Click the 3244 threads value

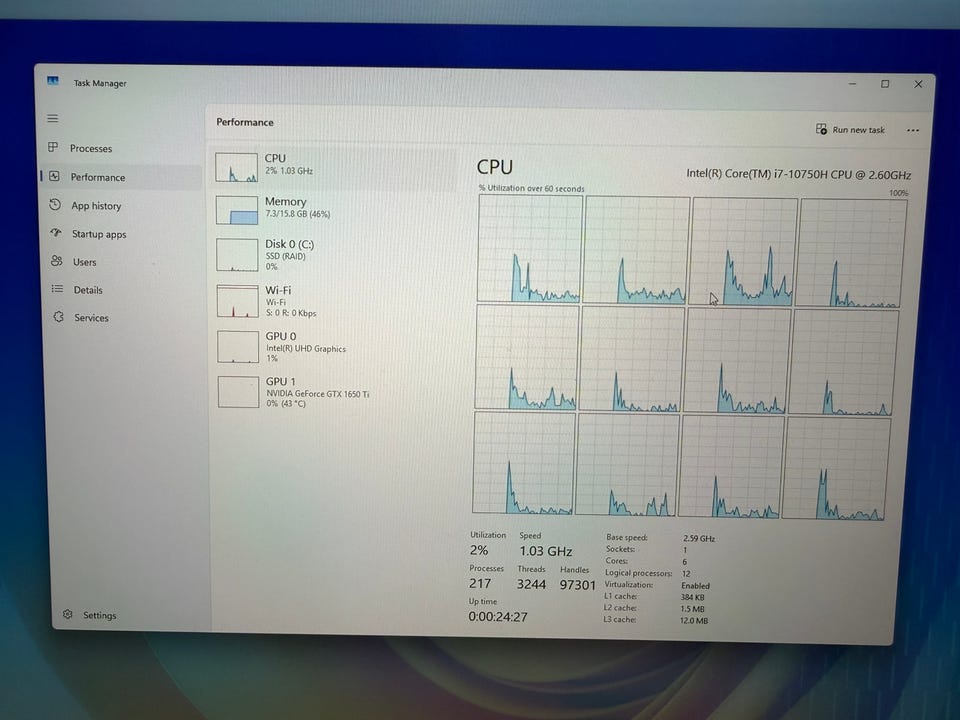pyautogui.click(x=531, y=584)
